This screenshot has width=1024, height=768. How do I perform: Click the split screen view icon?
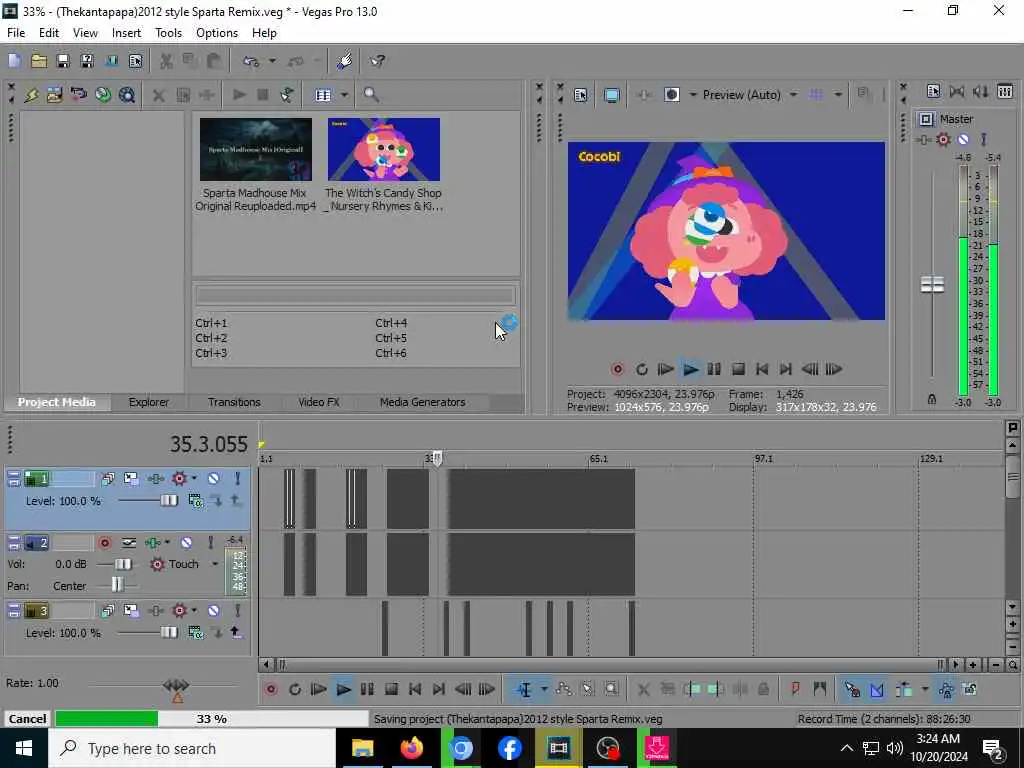tap(672, 95)
